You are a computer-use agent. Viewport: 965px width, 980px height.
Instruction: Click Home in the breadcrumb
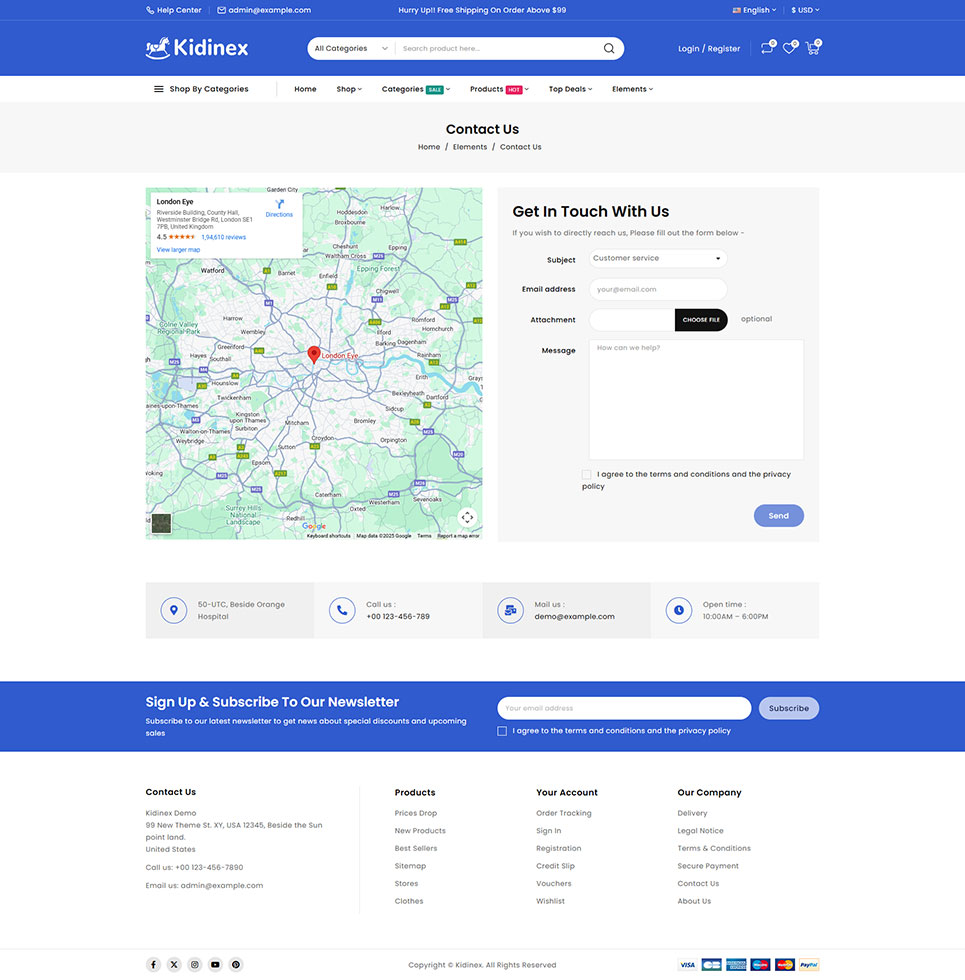click(429, 147)
